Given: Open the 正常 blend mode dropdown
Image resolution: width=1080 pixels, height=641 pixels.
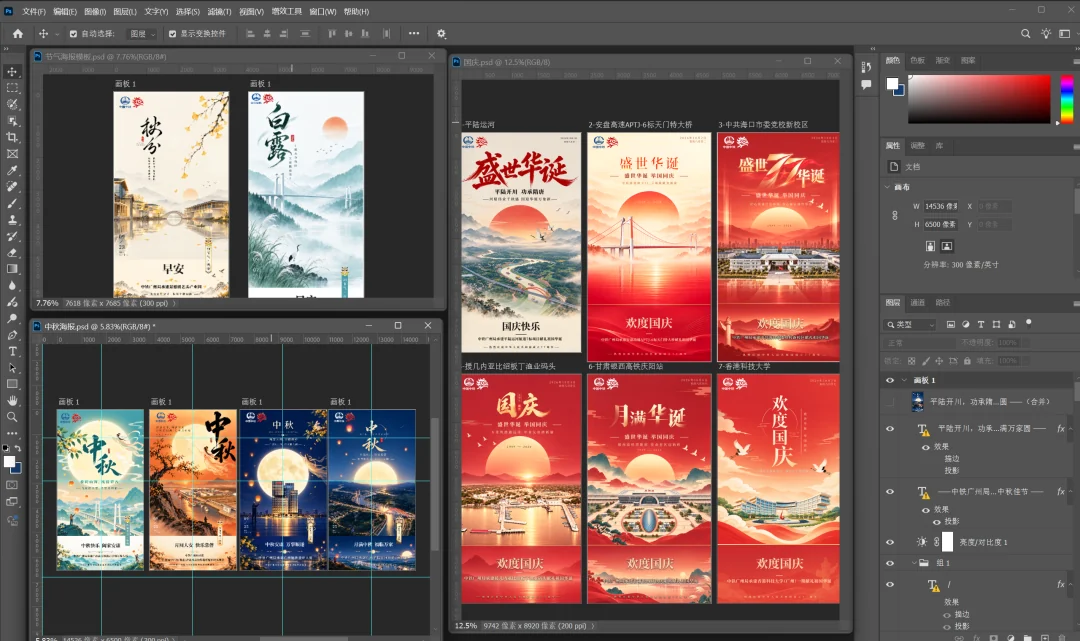Looking at the screenshot, I should 920,342.
